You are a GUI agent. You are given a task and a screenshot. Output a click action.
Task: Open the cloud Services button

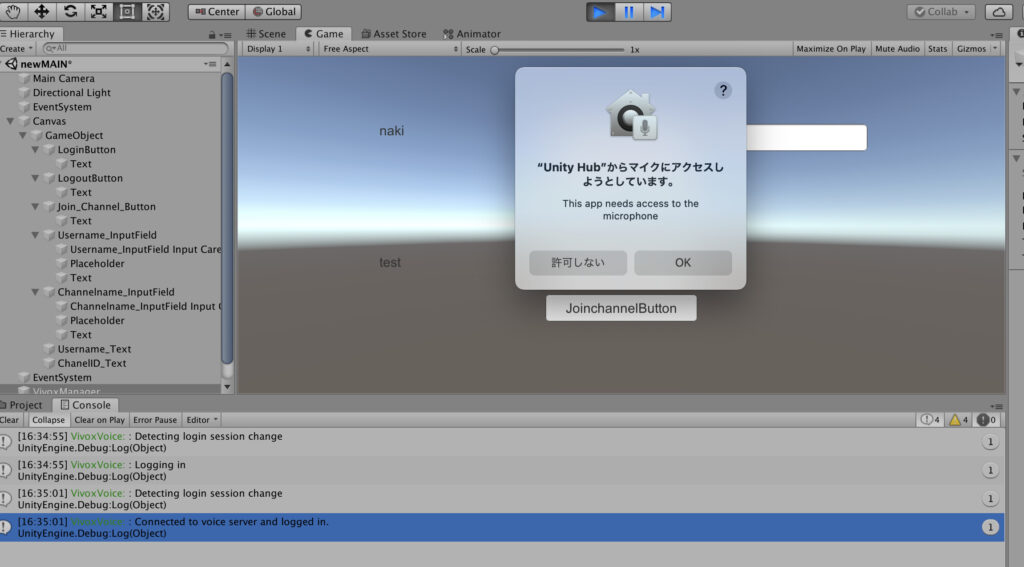pos(999,12)
